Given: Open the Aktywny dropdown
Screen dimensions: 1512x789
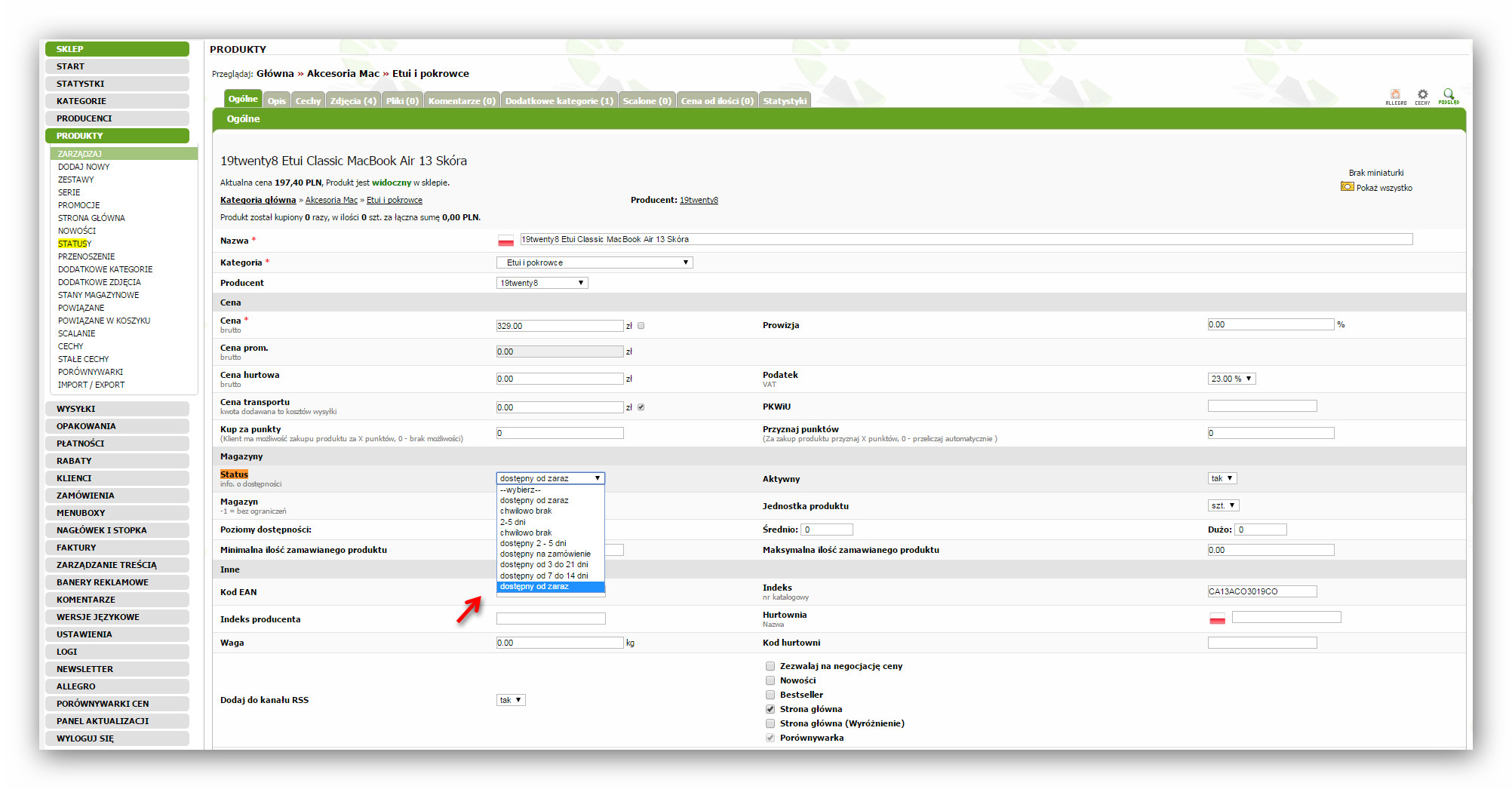Looking at the screenshot, I should coord(1222,478).
